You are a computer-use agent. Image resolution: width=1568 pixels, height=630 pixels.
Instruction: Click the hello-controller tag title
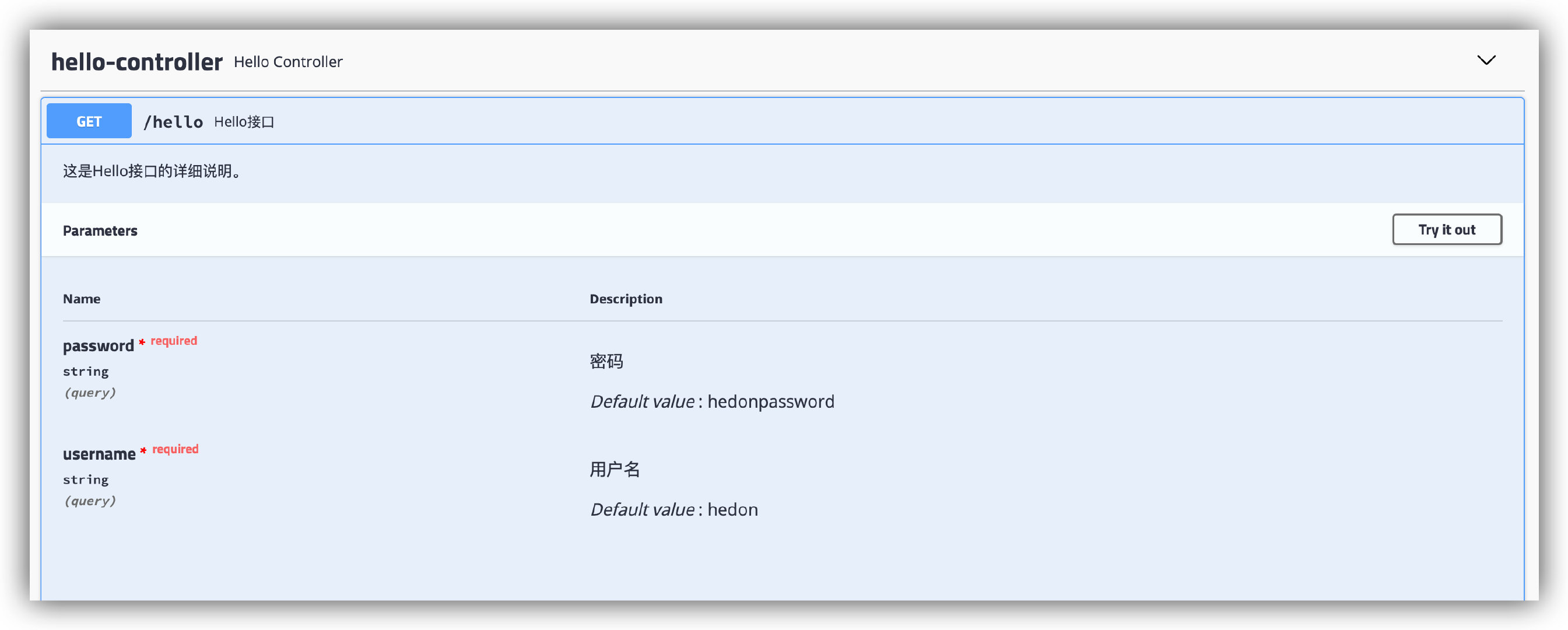click(136, 62)
